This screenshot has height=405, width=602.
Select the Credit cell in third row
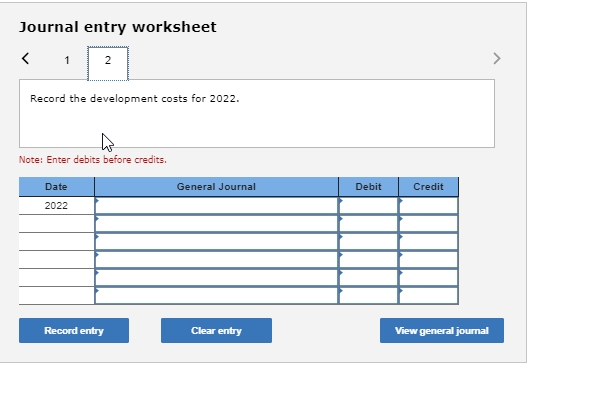428,242
